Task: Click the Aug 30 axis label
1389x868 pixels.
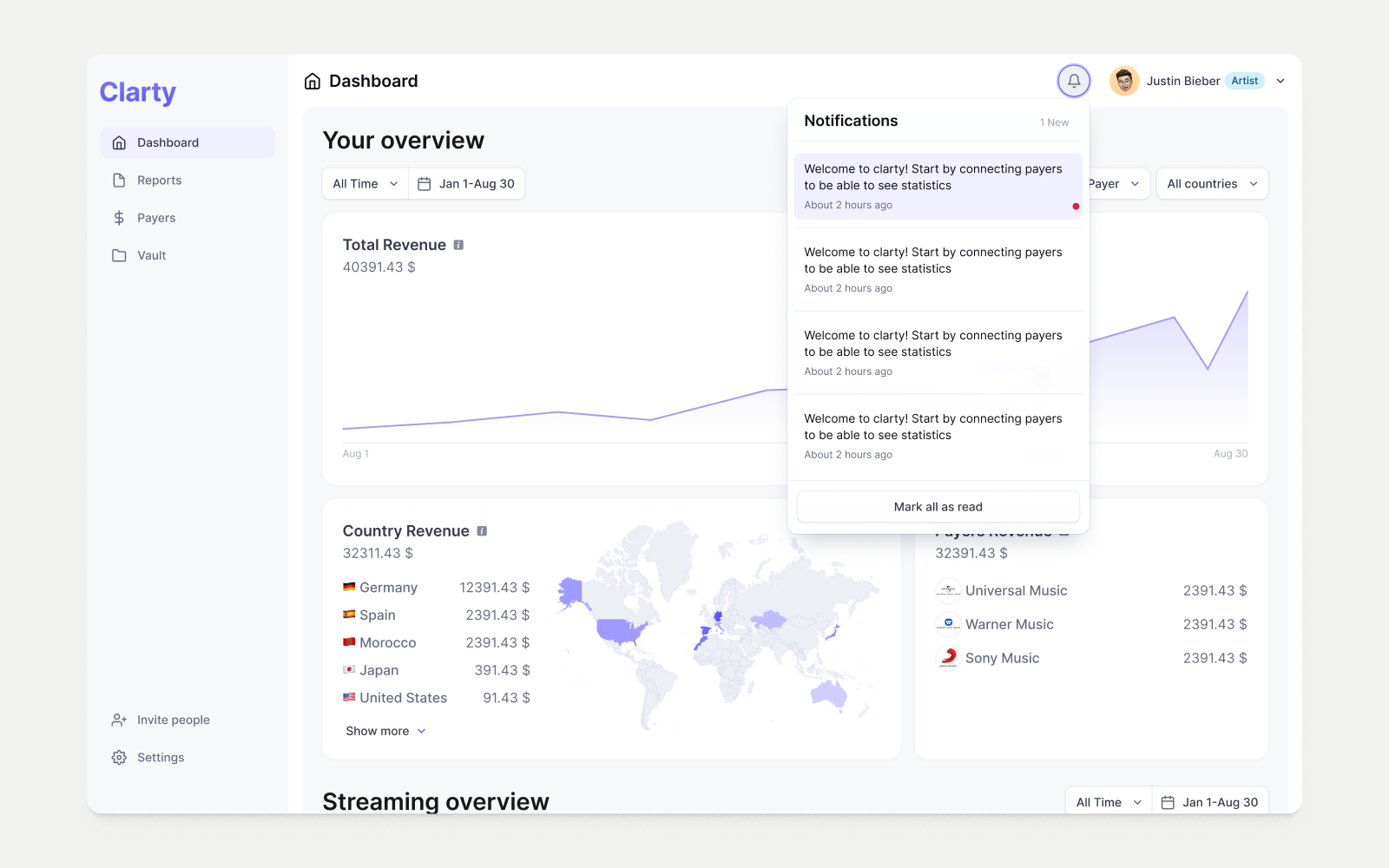Action: click(1231, 454)
